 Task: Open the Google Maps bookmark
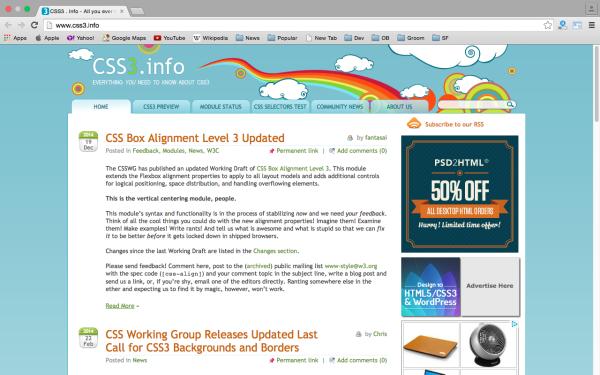pos(124,38)
